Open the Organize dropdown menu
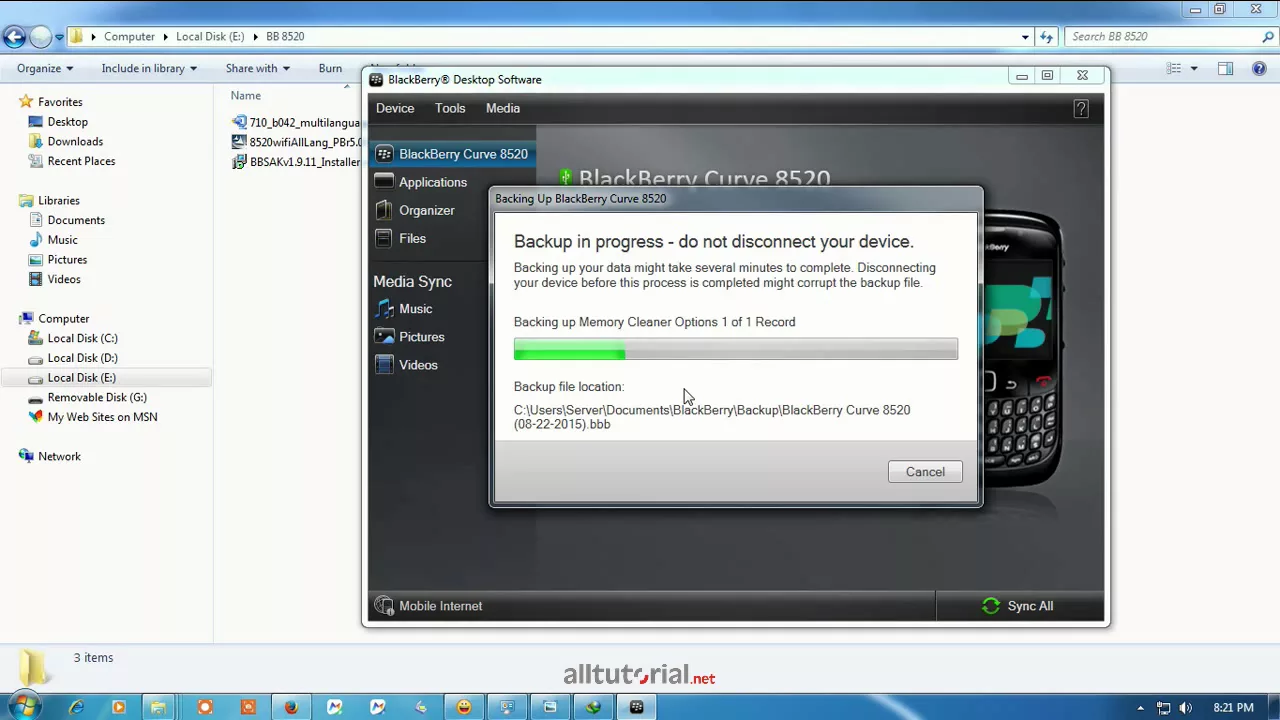The image size is (1280, 720). click(45, 68)
